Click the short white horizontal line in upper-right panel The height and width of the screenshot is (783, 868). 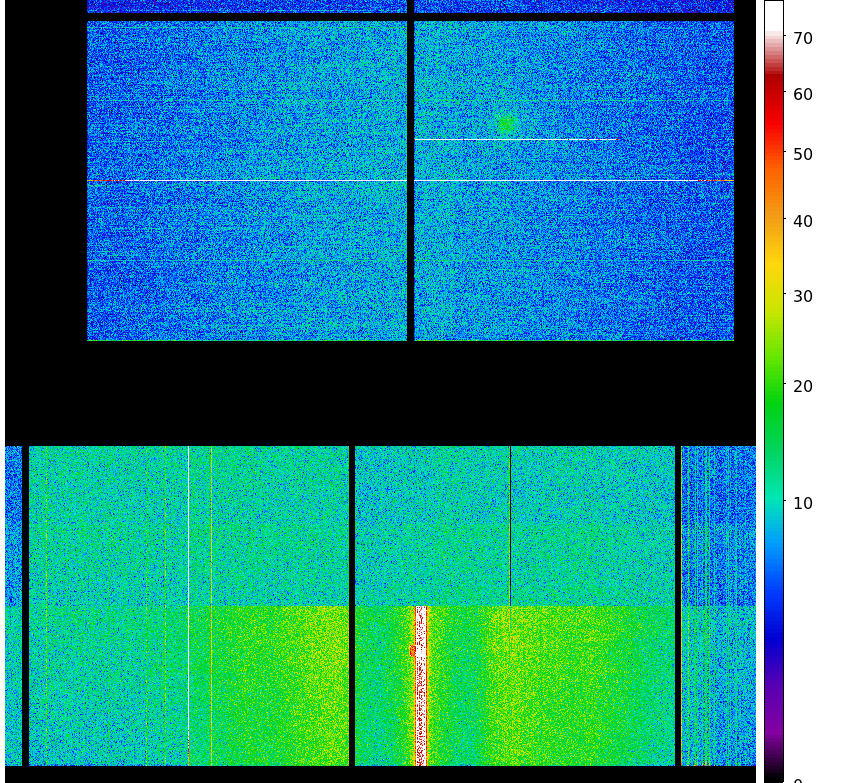point(515,139)
